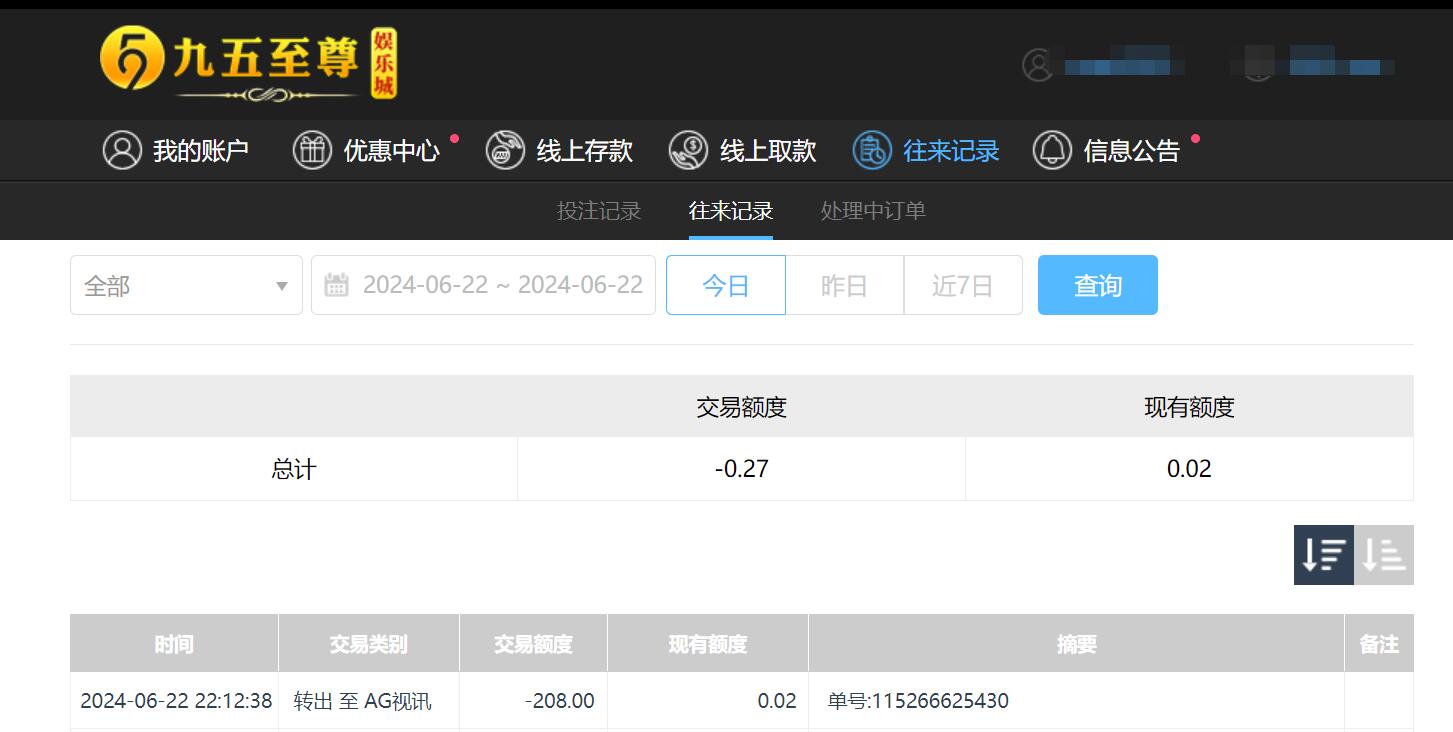Click the 九五至尊 logo
Viewport: 1453px width, 732px height.
click(247, 63)
